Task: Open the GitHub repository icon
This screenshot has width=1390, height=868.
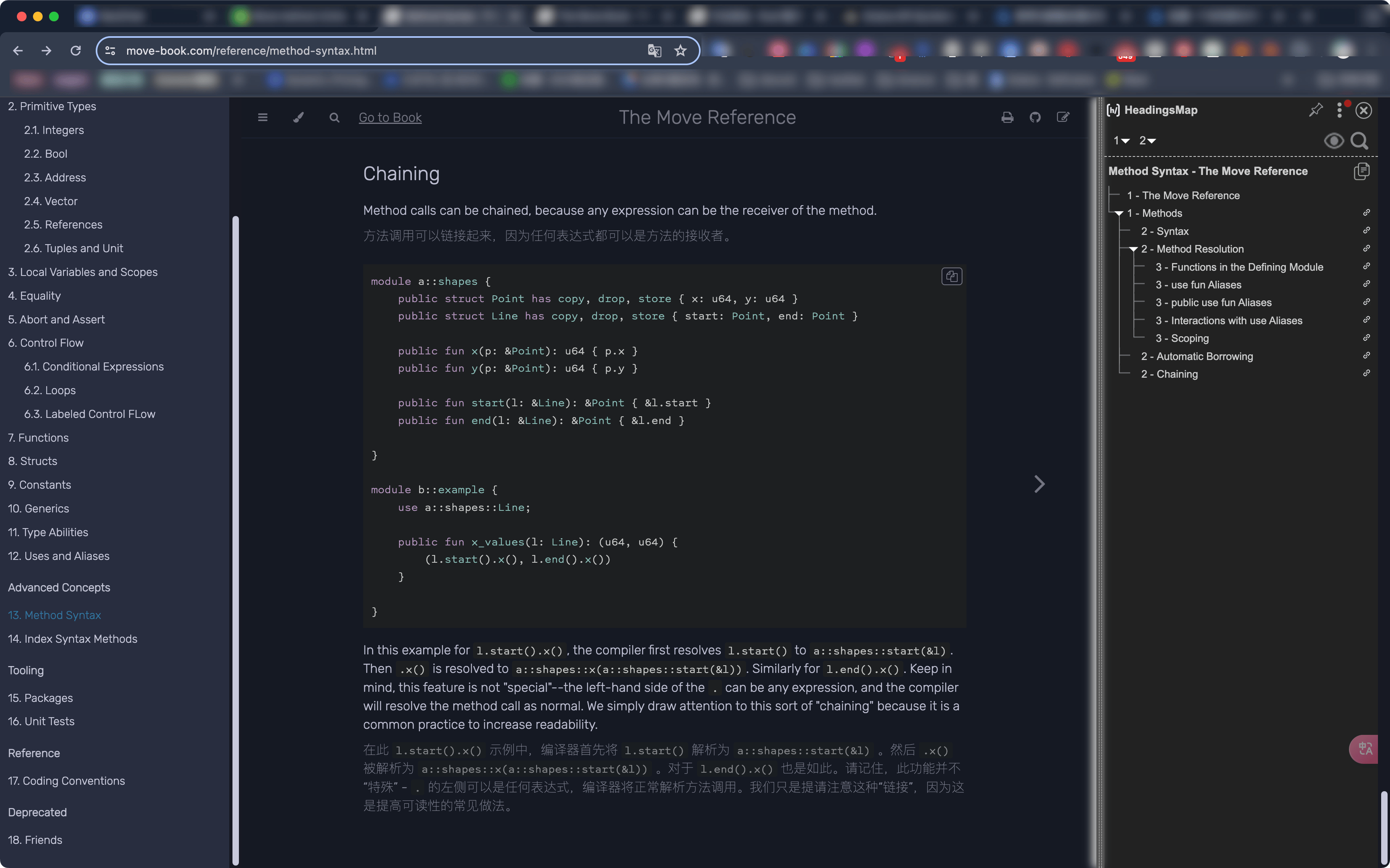Action: (x=1035, y=118)
